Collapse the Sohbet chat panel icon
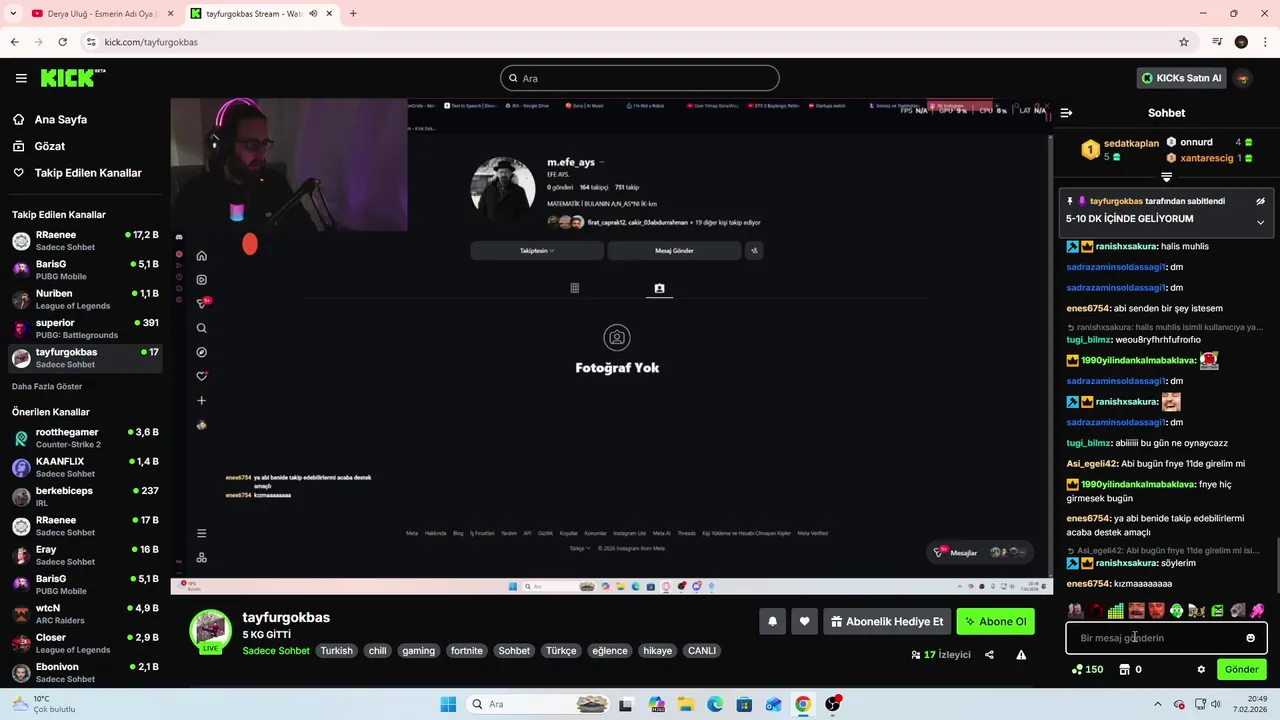 1066,113
